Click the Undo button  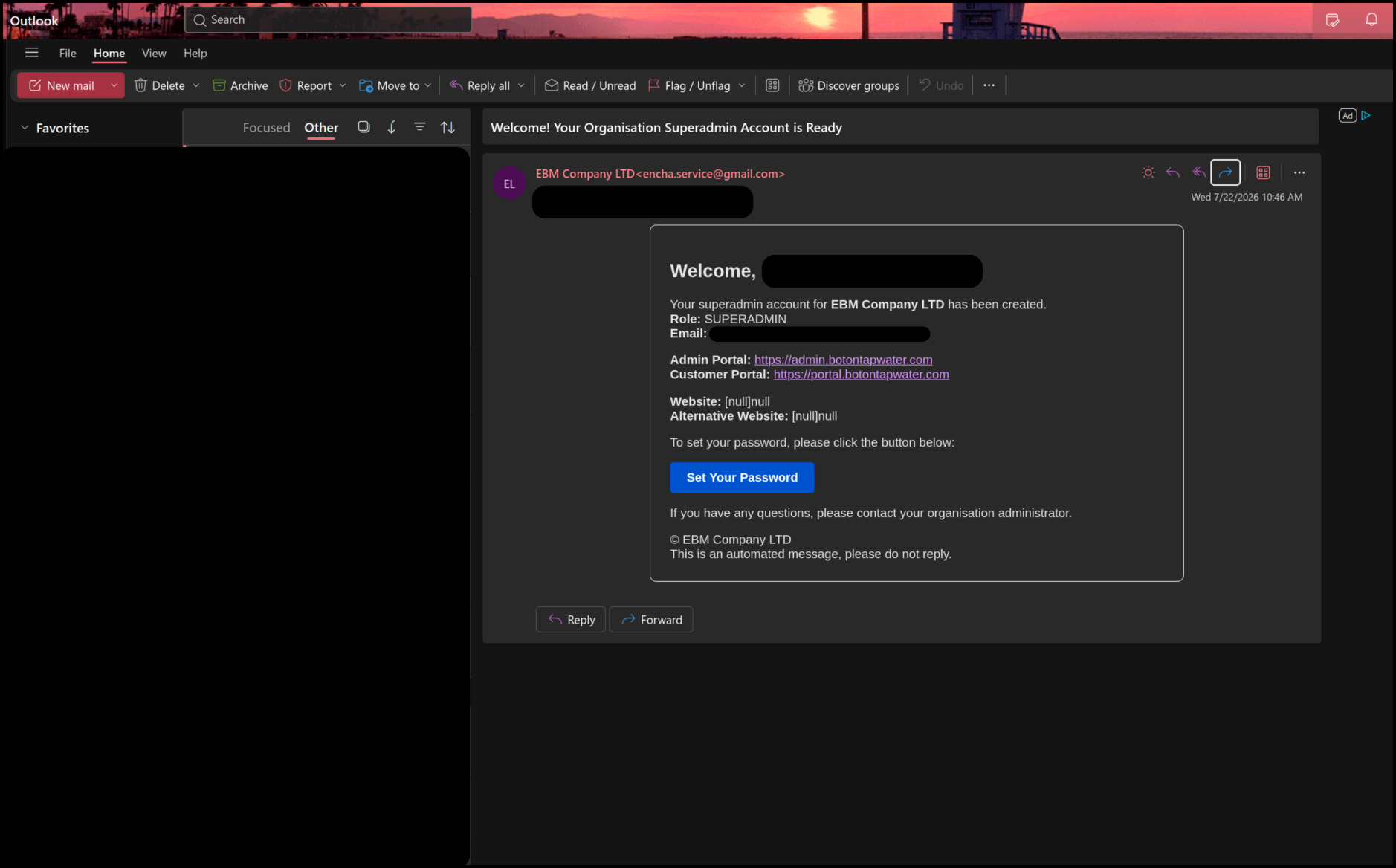pos(941,85)
